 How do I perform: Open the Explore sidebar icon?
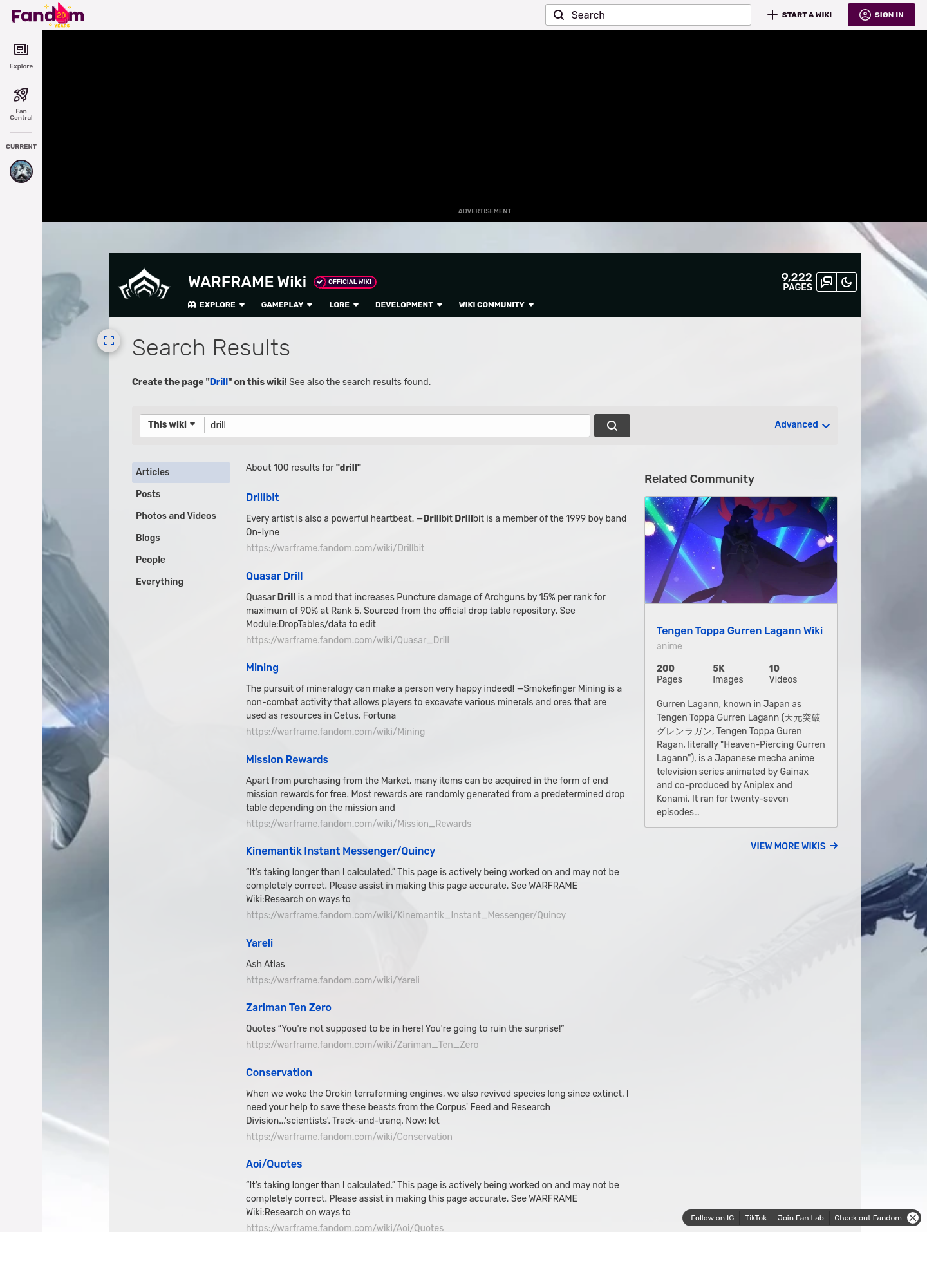[x=21, y=56]
